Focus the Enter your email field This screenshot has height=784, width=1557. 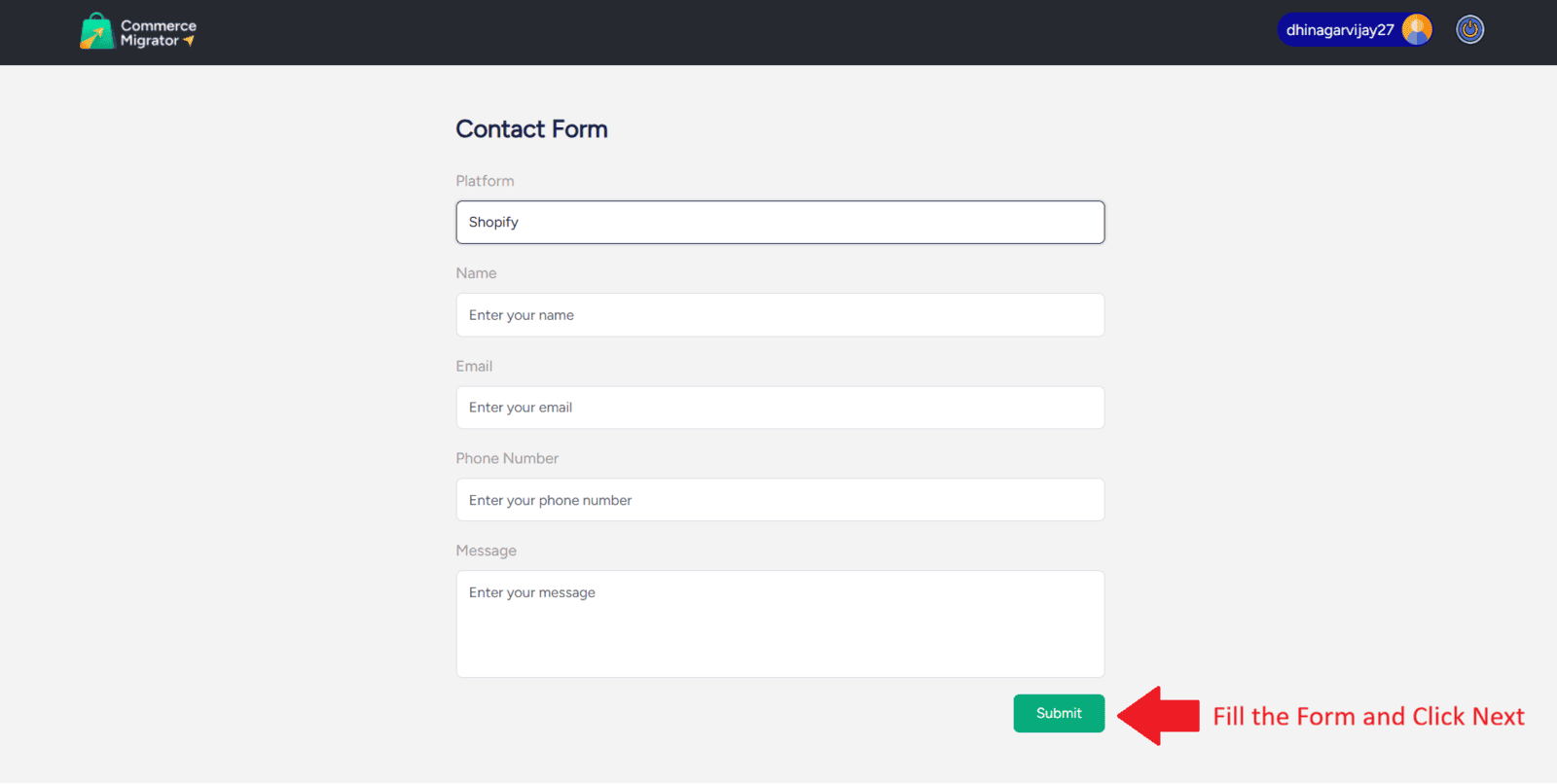click(779, 408)
